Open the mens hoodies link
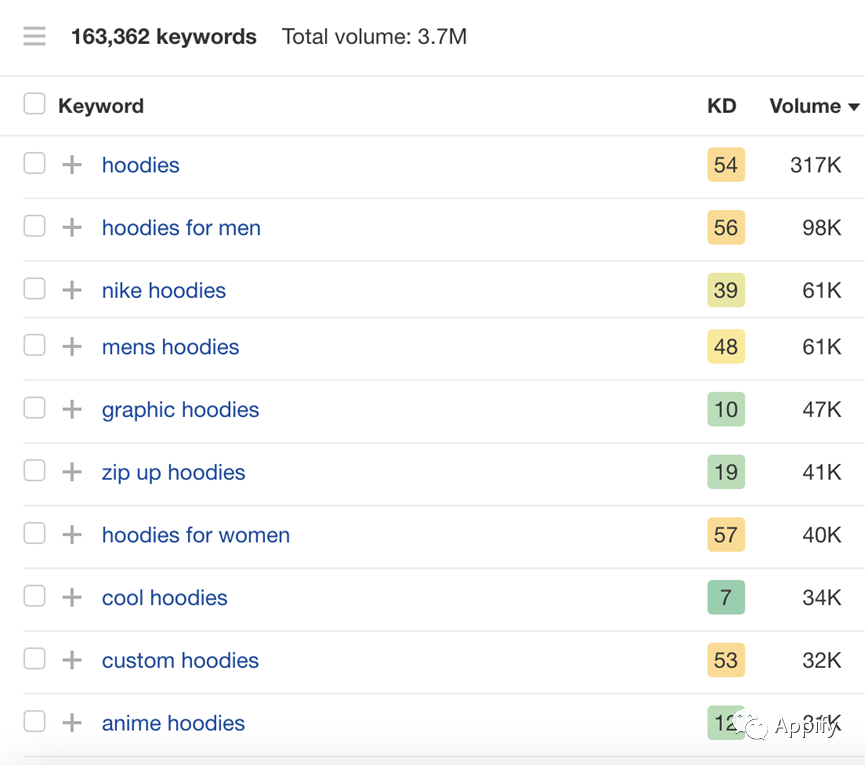 [170, 347]
